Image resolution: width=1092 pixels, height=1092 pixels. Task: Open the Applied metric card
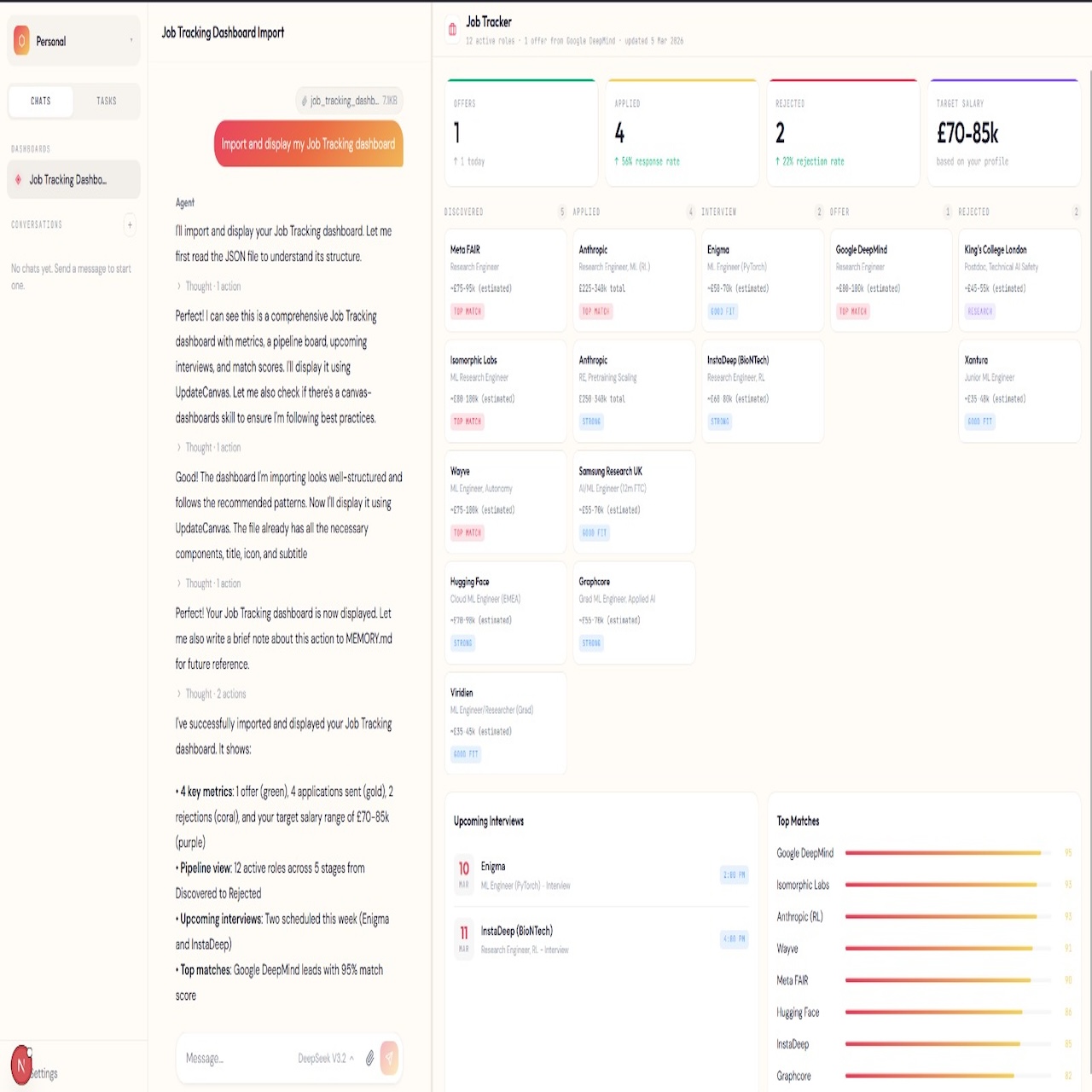(682, 132)
